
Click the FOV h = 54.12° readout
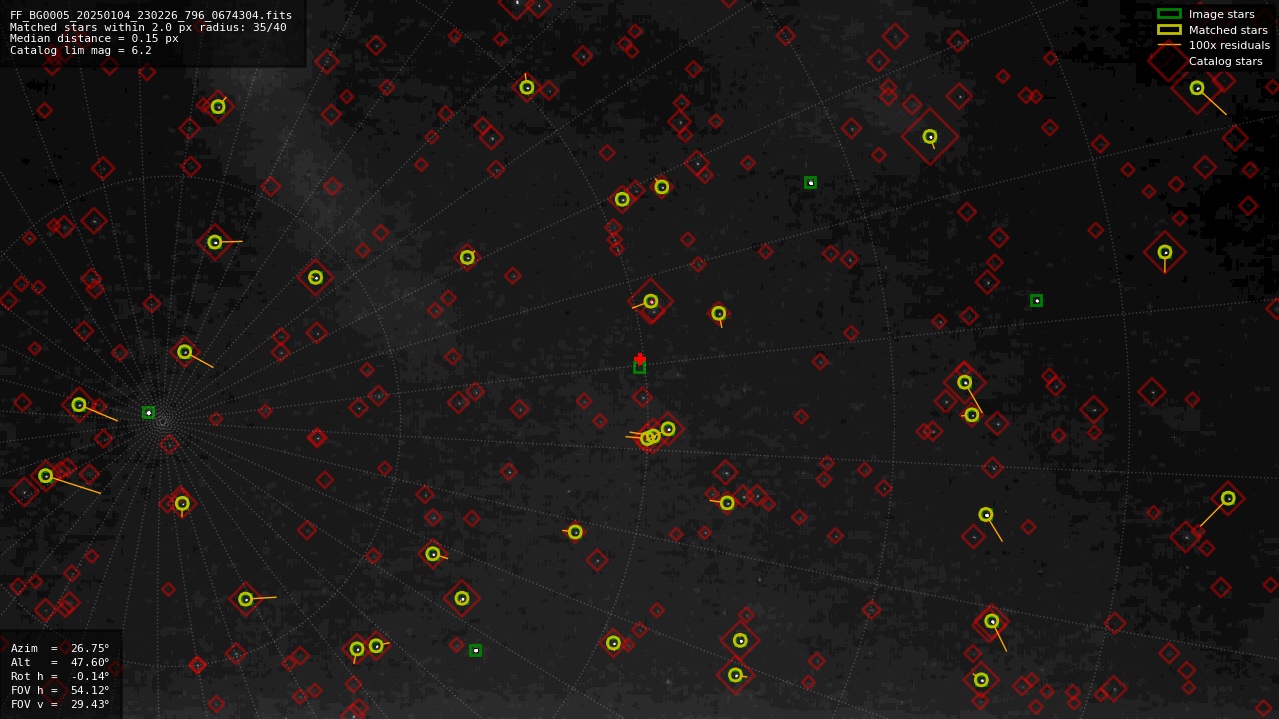click(x=60, y=690)
